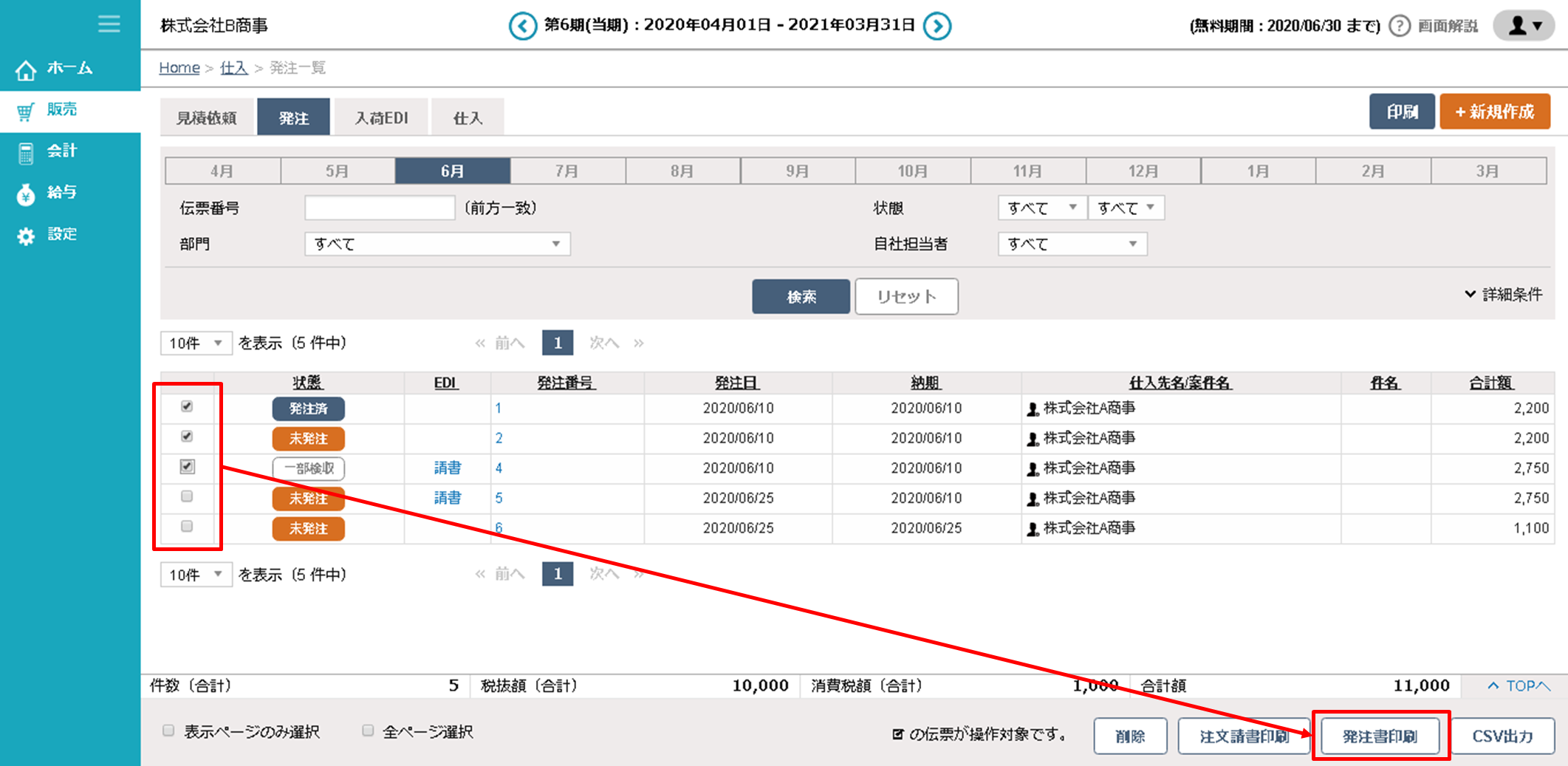Image resolution: width=1568 pixels, height=766 pixels.
Task: Switch to the 入荷EDI tab
Action: (x=381, y=118)
